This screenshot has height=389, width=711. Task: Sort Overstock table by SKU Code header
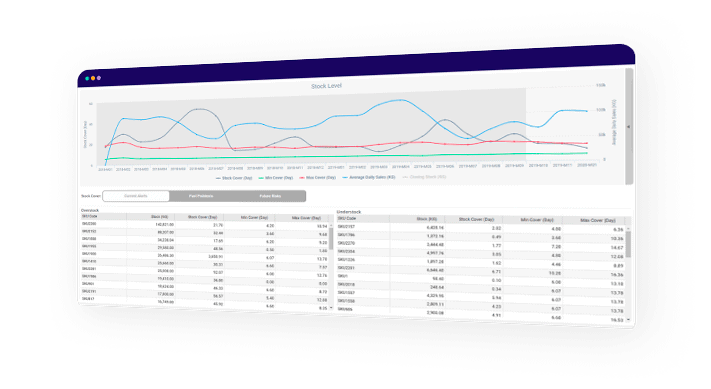point(104,217)
